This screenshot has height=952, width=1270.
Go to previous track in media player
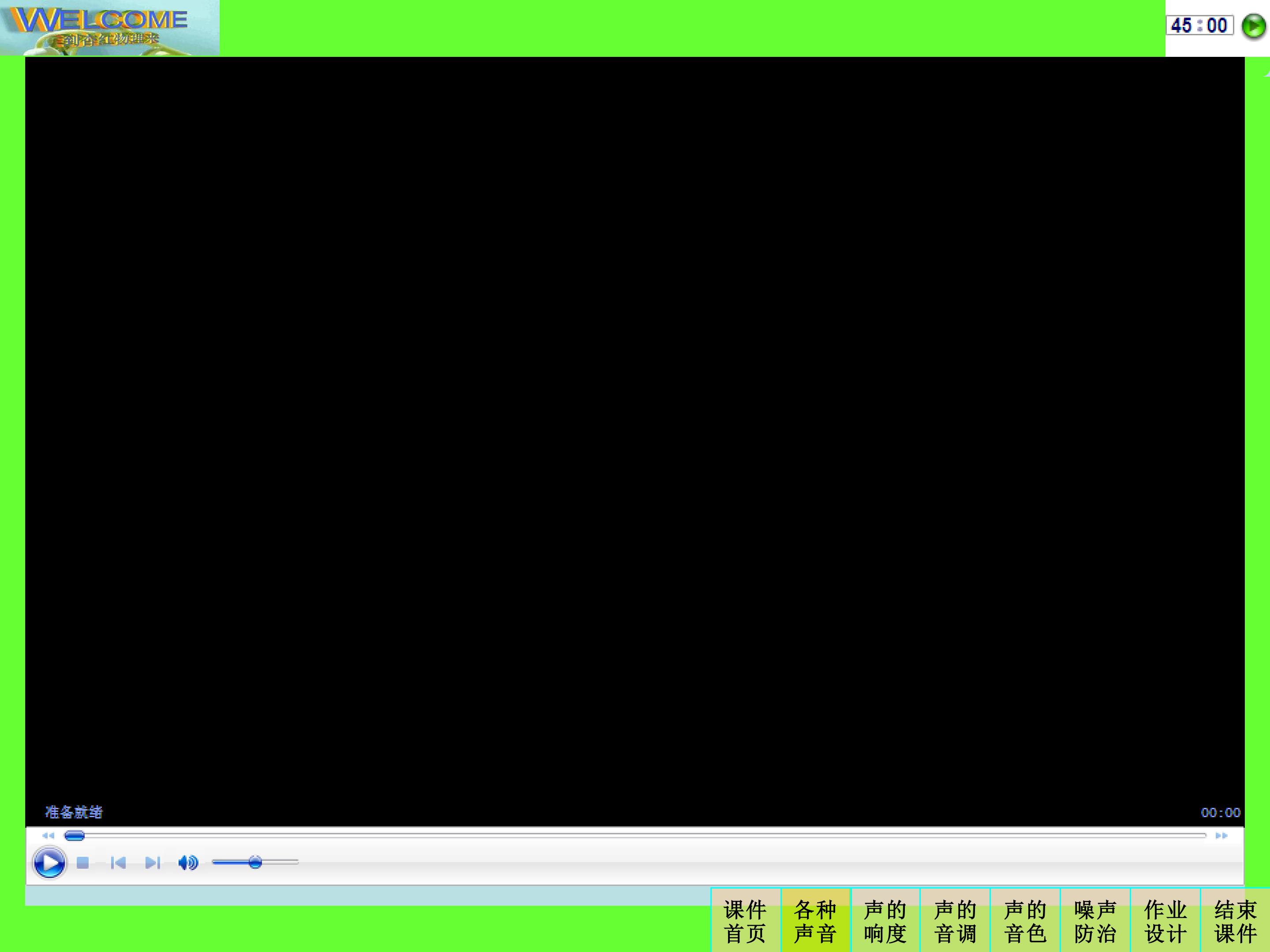click(118, 863)
